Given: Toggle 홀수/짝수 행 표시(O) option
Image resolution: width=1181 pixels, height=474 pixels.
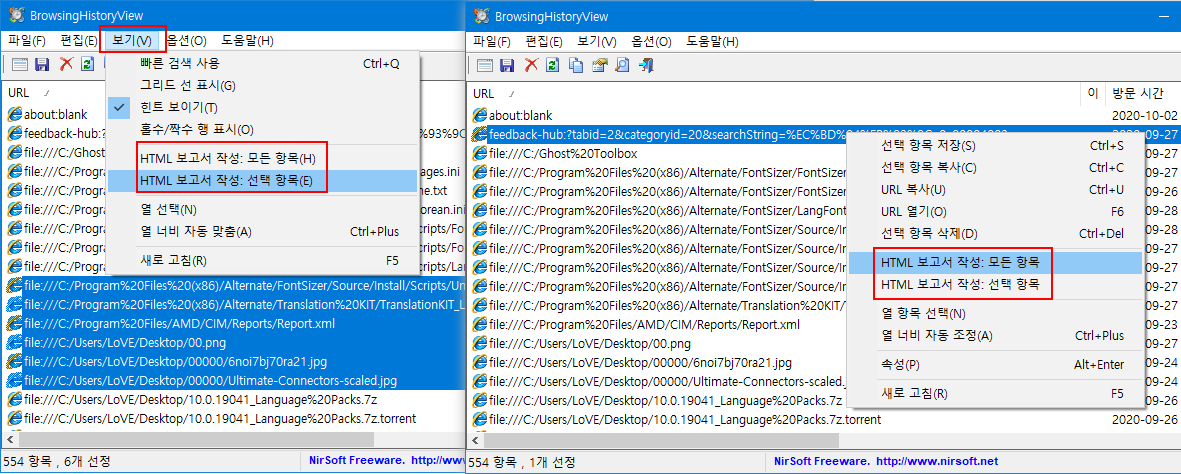Looking at the screenshot, I should coord(261,130).
